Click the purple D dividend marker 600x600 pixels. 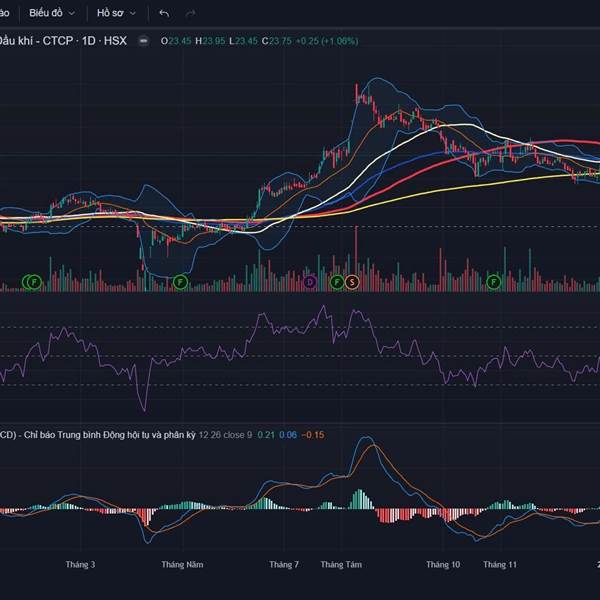click(310, 283)
